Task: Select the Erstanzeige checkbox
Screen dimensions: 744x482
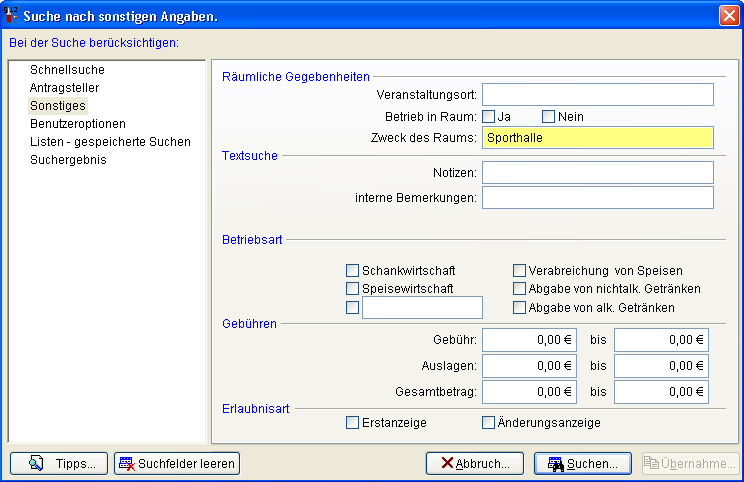Action: [352, 422]
